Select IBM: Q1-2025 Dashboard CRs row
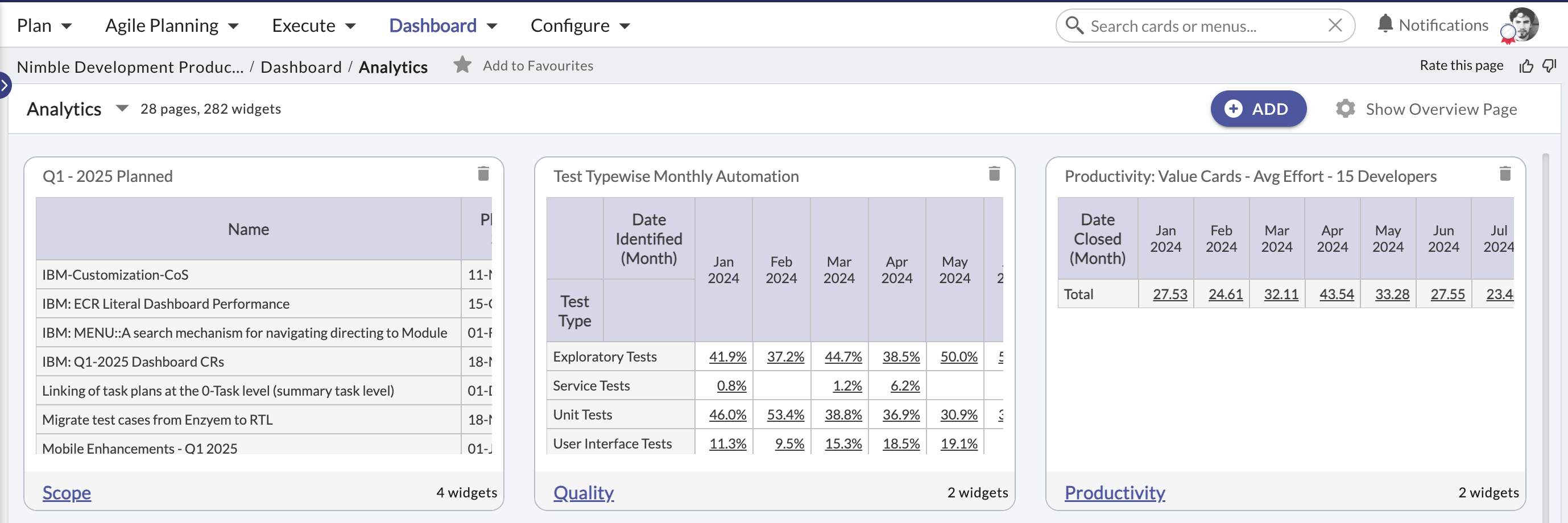1568x523 pixels. pyautogui.click(x=249, y=362)
